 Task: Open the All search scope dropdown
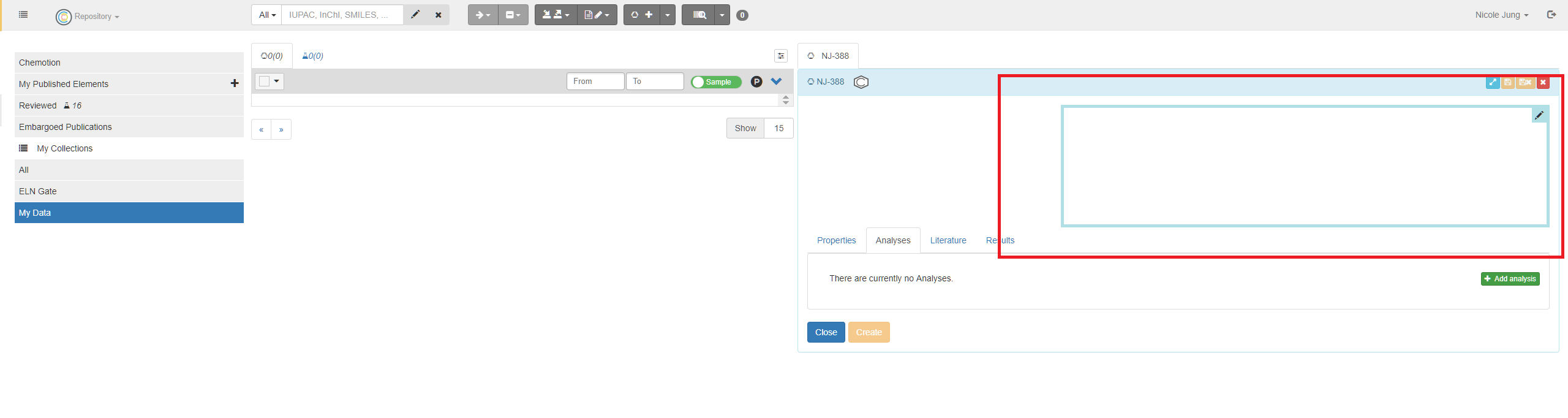pos(267,15)
